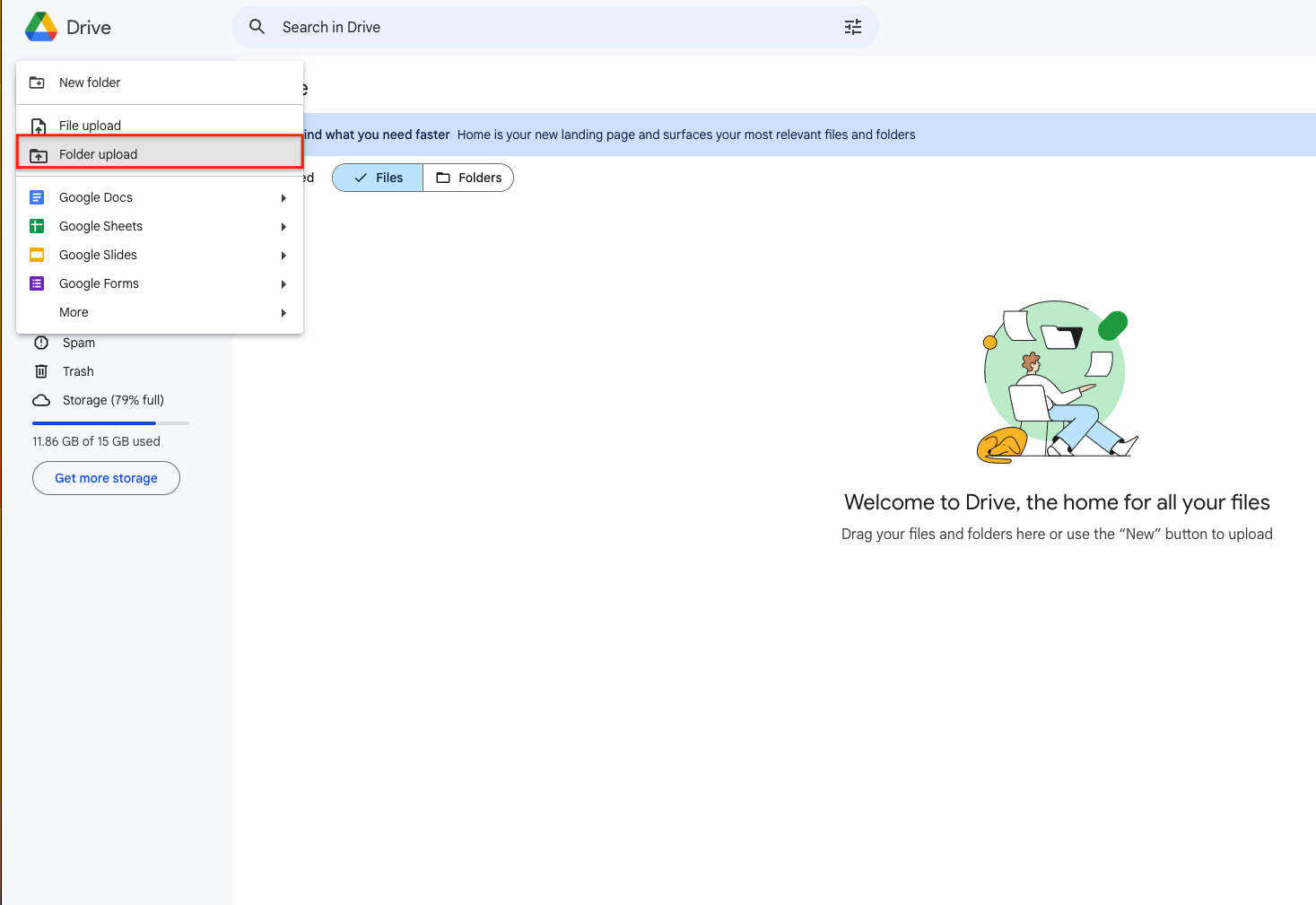Click the Google Docs icon

pyautogui.click(x=37, y=197)
